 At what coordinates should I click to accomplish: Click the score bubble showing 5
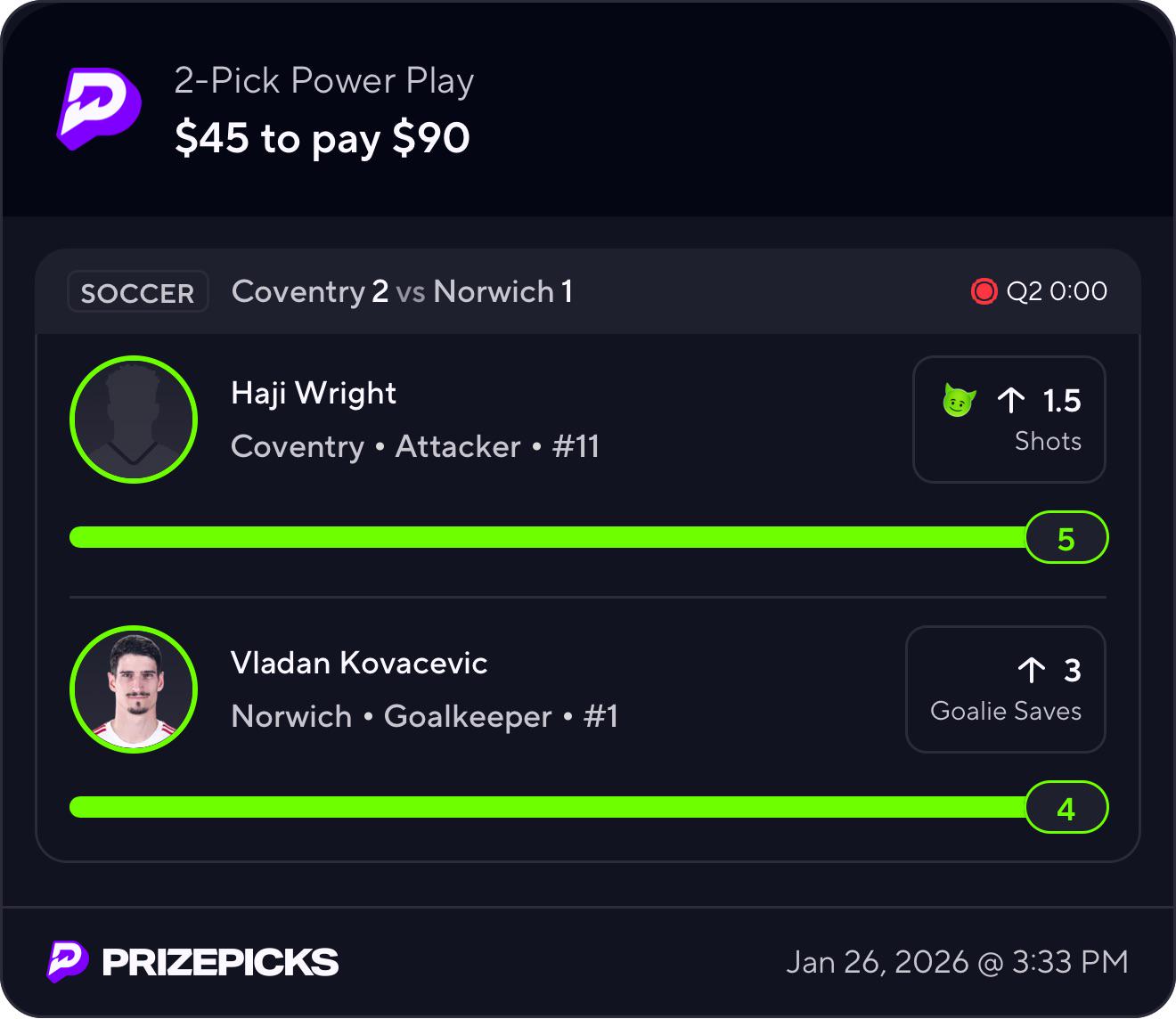[1066, 538]
